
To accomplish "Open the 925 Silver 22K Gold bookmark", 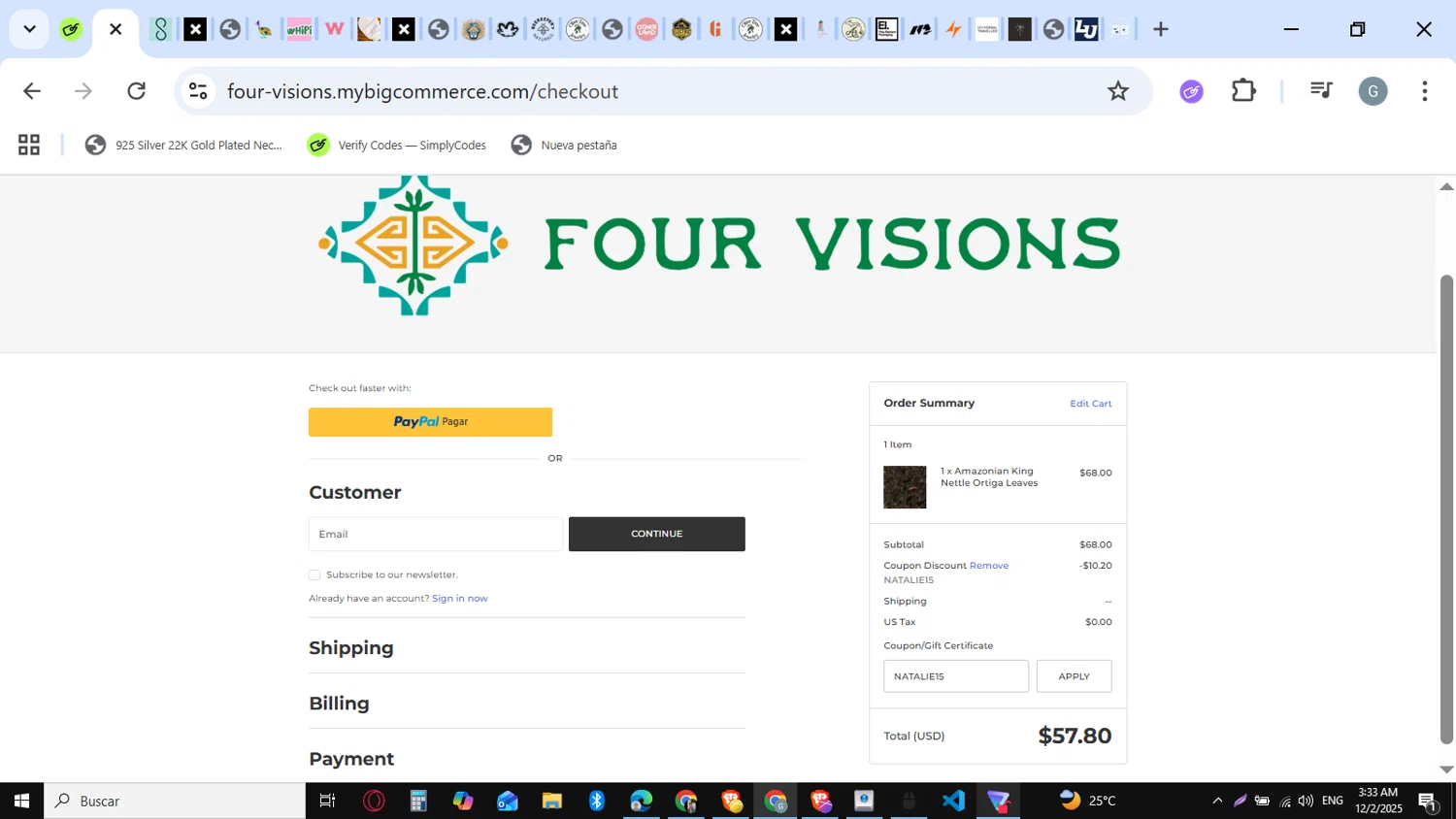I will coord(183,145).
